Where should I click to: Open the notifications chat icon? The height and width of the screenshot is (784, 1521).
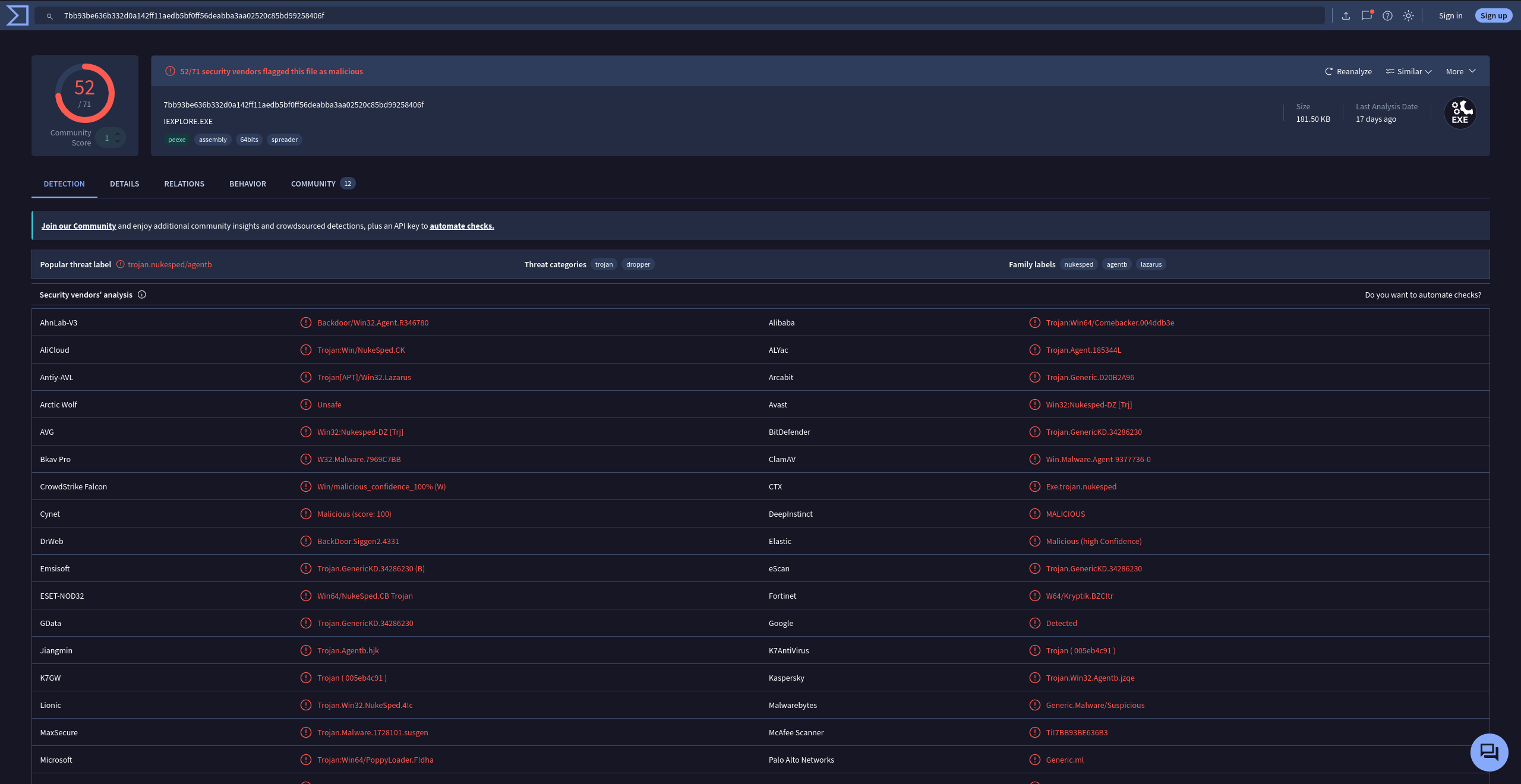click(1367, 16)
